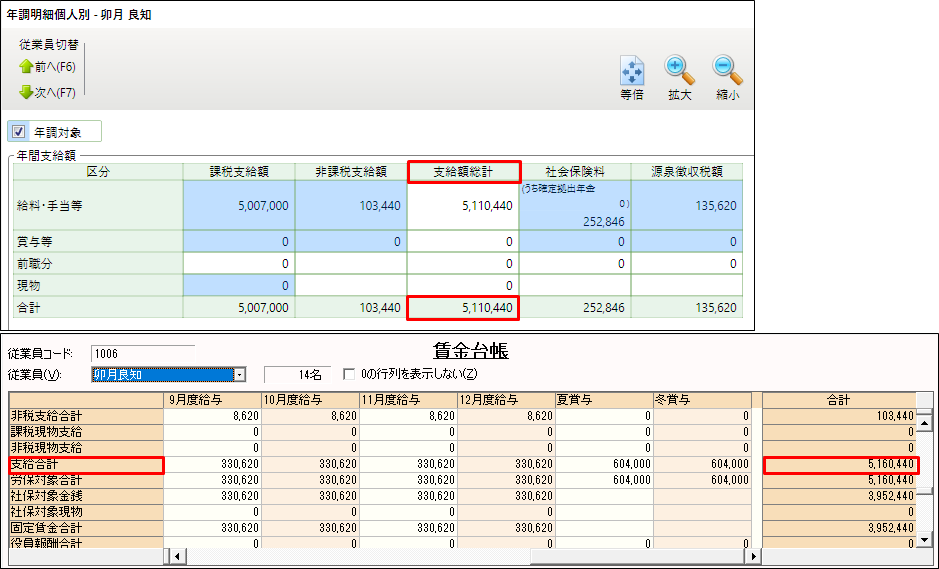This screenshot has height=569, width=939.
Task: Click the 課税支給額 cell for 給料・手当等
Action: [238, 206]
